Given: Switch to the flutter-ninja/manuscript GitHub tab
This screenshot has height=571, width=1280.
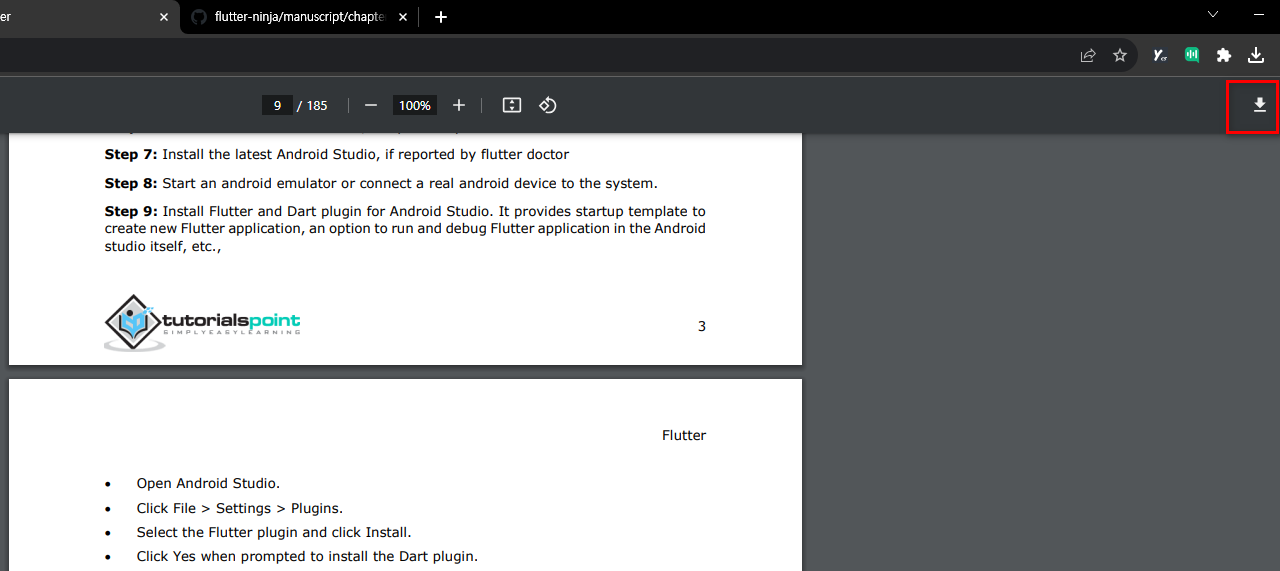Looking at the screenshot, I should point(298,17).
